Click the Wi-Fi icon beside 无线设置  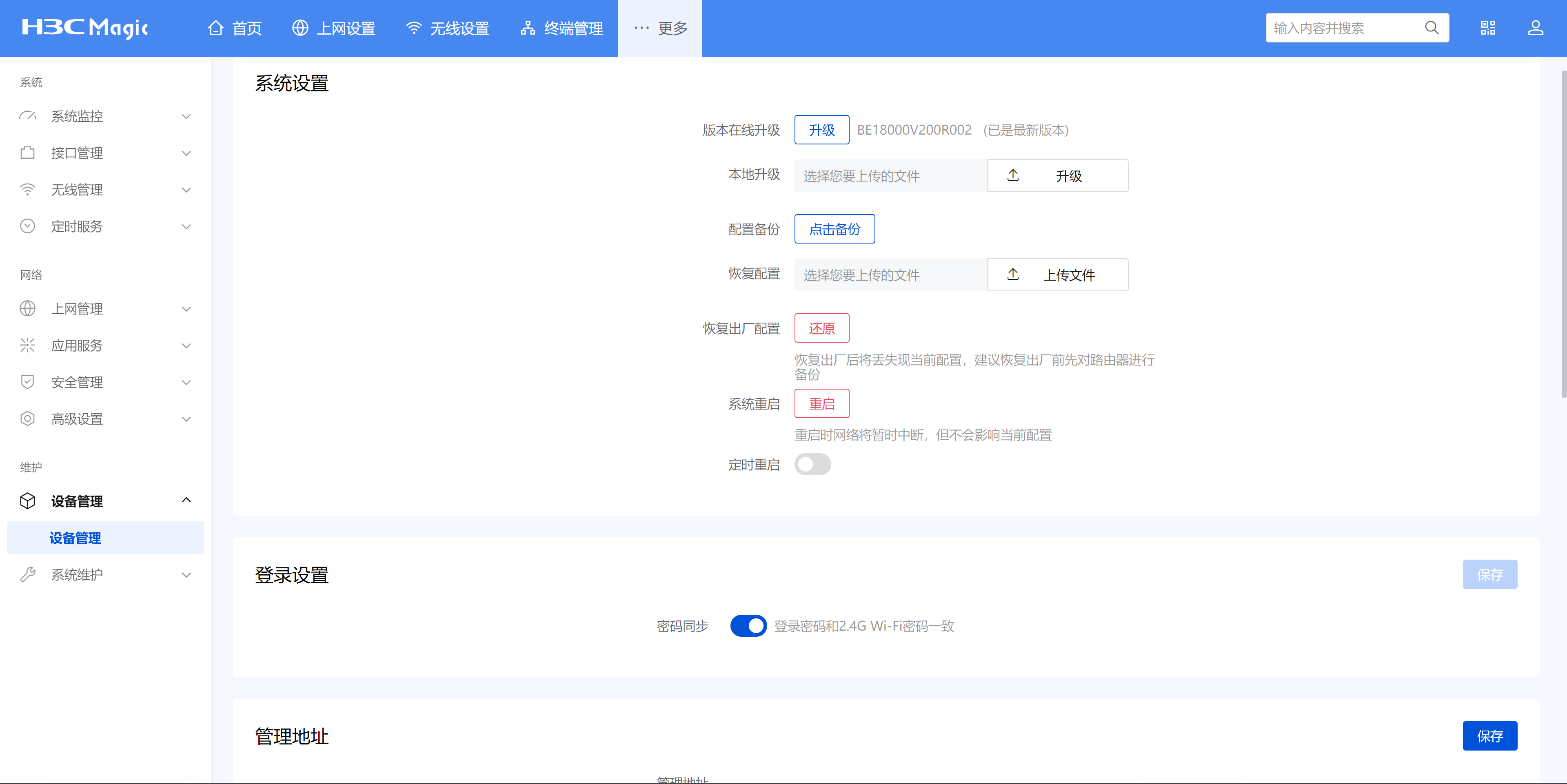414,28
